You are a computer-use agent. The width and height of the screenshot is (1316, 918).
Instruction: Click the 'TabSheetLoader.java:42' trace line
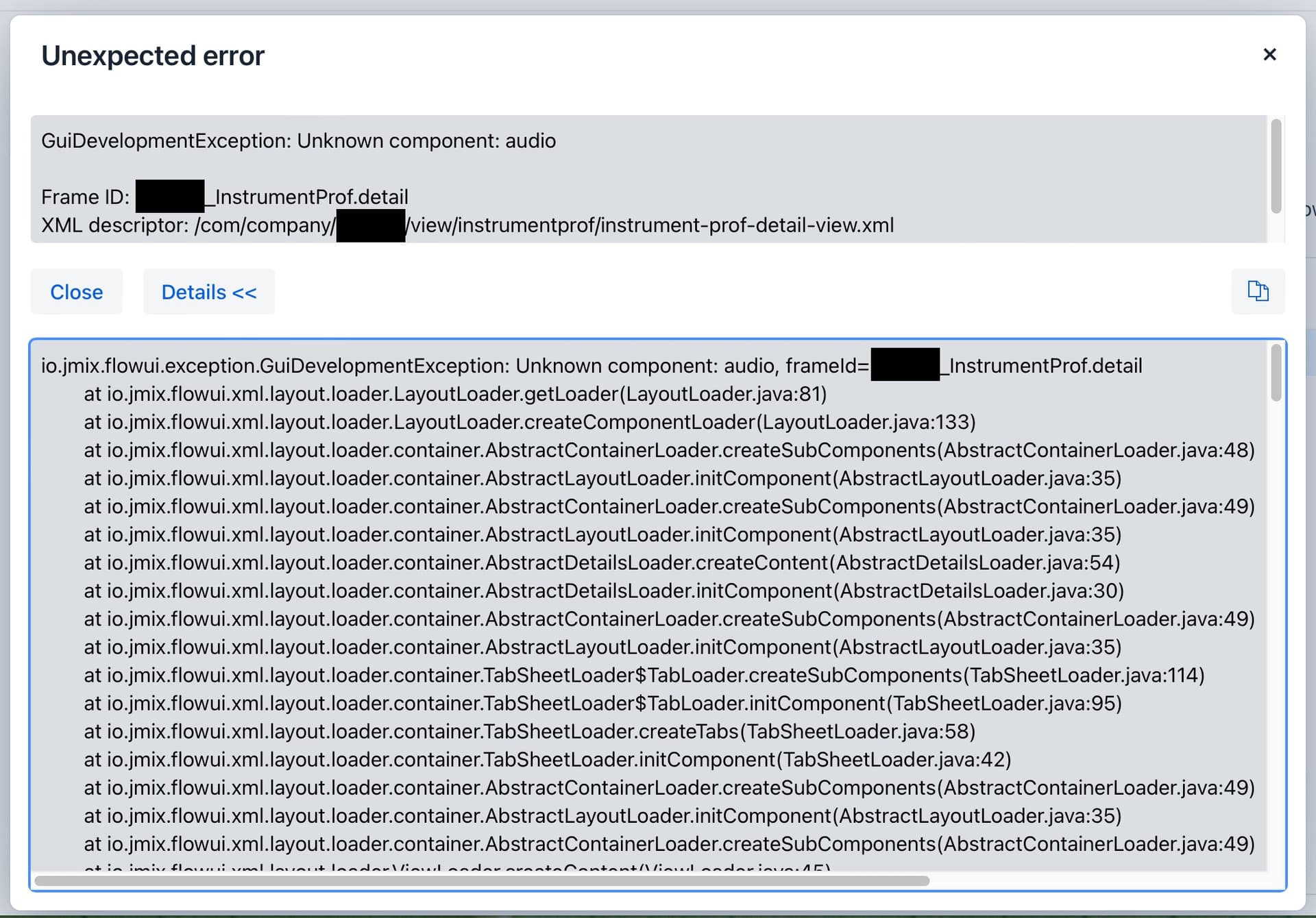(548, 760)
